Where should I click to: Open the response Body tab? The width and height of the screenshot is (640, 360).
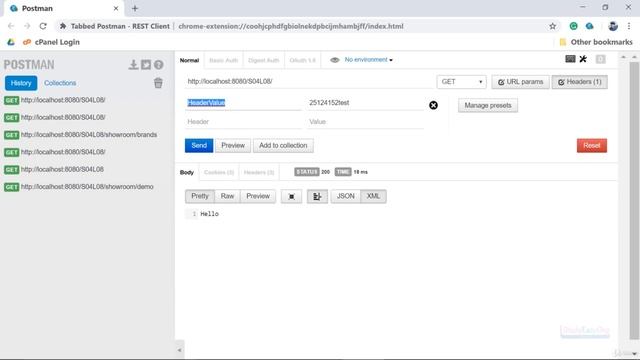pos(187,172)
